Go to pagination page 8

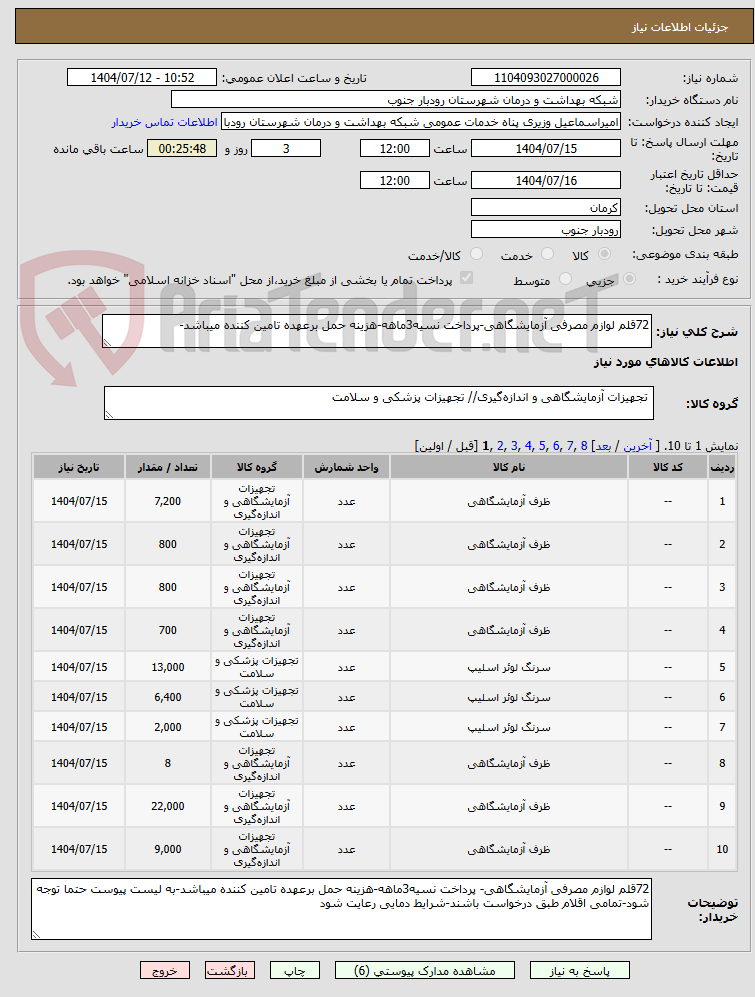[x=584, y=446]
